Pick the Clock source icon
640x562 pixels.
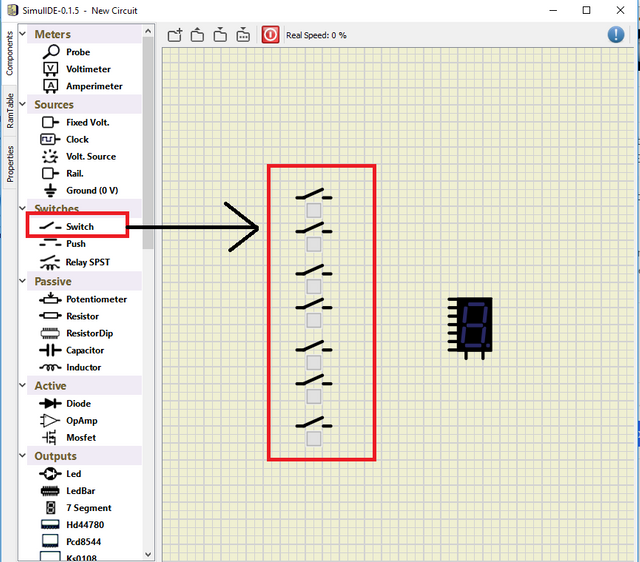click(x=50, y=140)
